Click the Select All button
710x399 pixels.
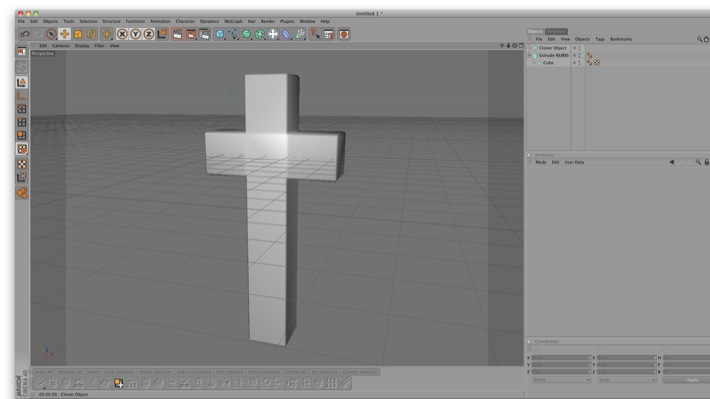pos(43,372)
